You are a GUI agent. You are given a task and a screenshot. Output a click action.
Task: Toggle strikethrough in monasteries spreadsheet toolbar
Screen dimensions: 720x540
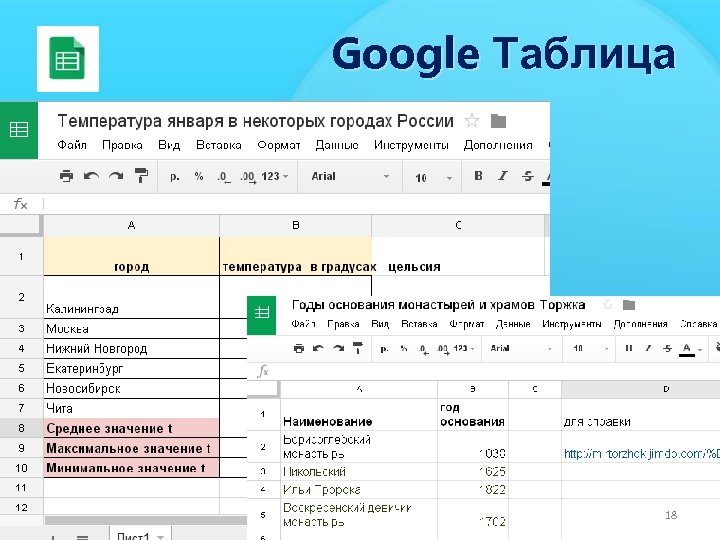point(668,348)
